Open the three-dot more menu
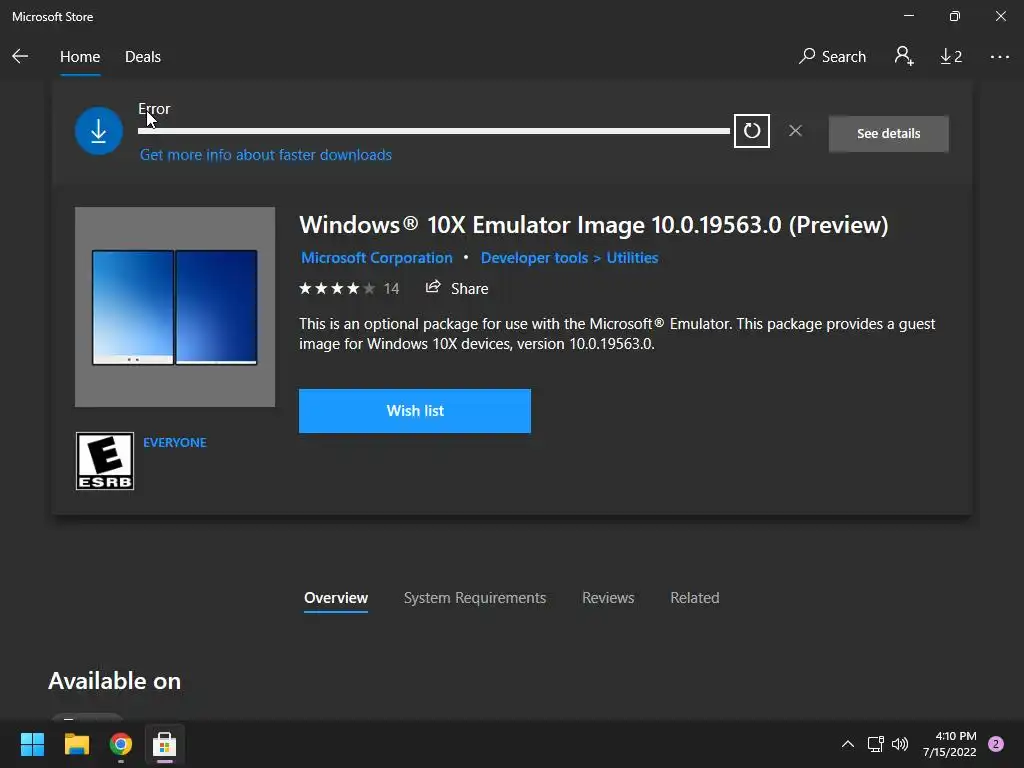 999,57
